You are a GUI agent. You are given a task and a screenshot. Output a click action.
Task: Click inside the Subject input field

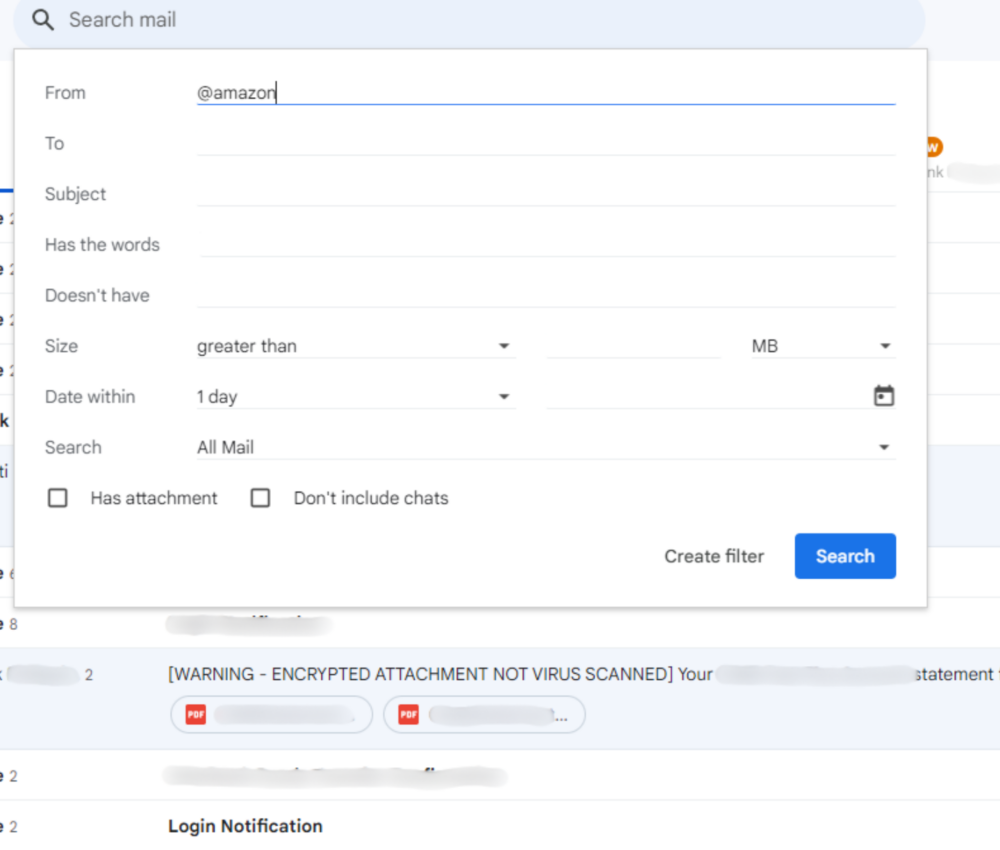[x=547, y=194]
